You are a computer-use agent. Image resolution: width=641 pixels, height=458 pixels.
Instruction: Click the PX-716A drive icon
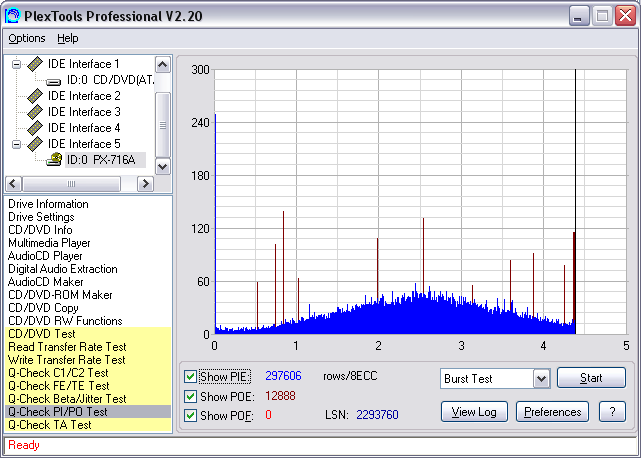click(x=54, y=159)
